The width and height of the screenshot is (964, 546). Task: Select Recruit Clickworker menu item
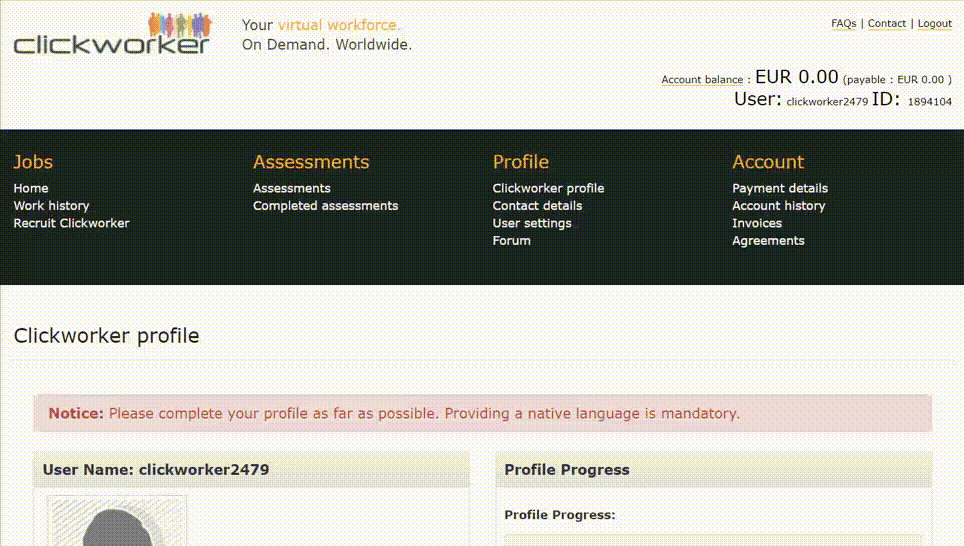point(71,223)
